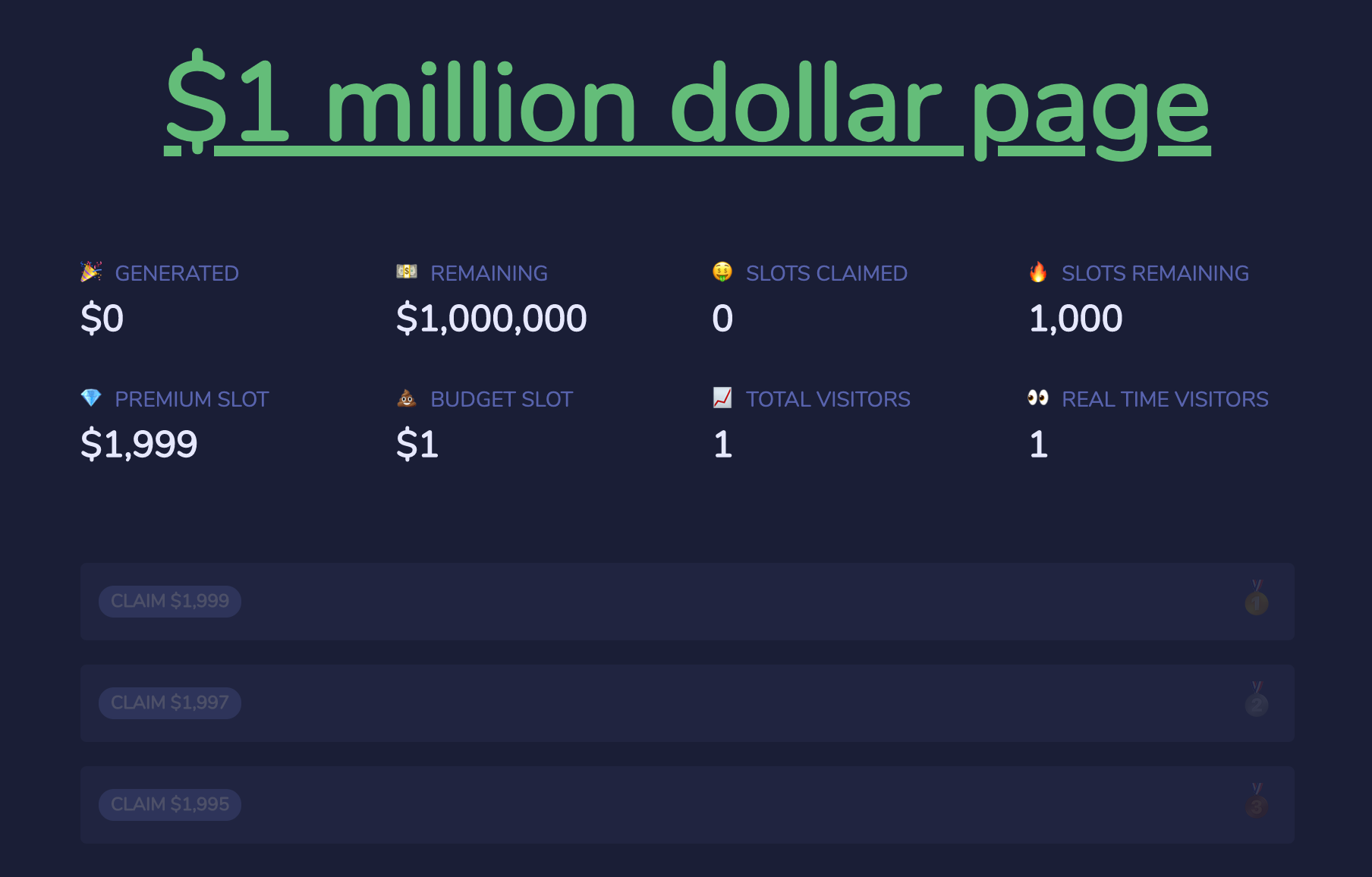The width and height of the screenshot is (1372, 877).
Task: Click the PREMIUM SLOT label
Action: click(x=192, y=399)
